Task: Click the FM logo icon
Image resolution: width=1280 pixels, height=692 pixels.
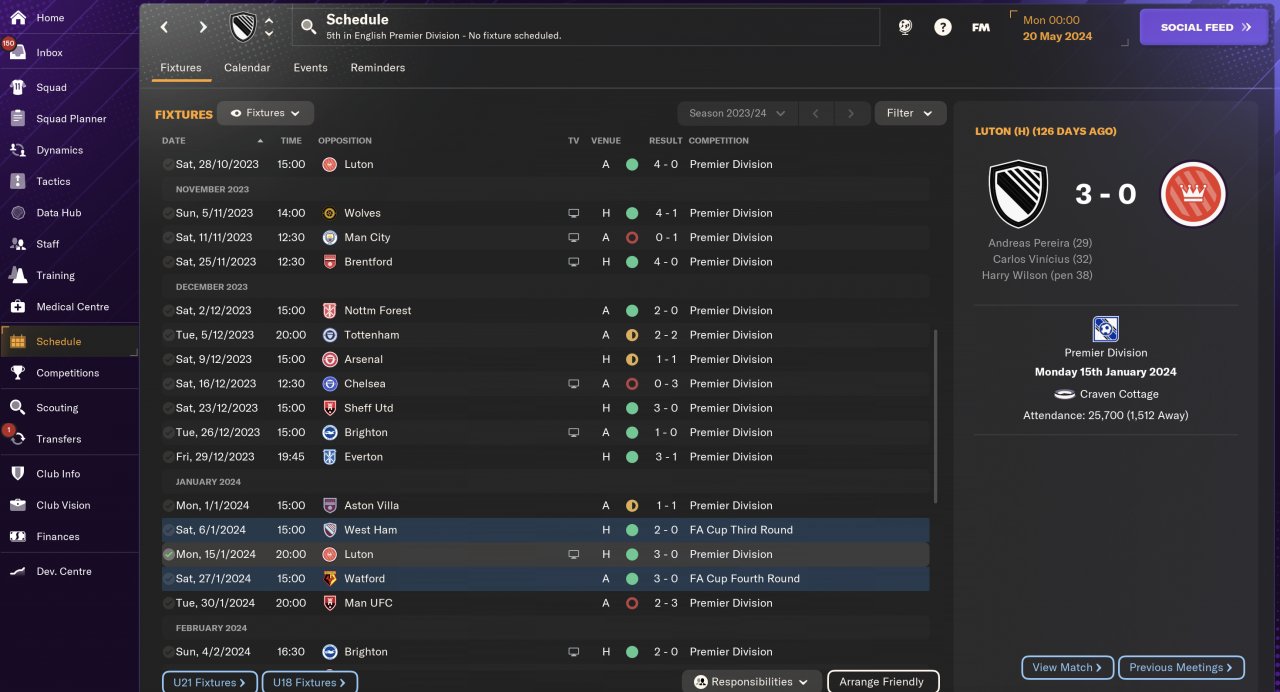Action: pyautogui.click(x=980, y=27)
